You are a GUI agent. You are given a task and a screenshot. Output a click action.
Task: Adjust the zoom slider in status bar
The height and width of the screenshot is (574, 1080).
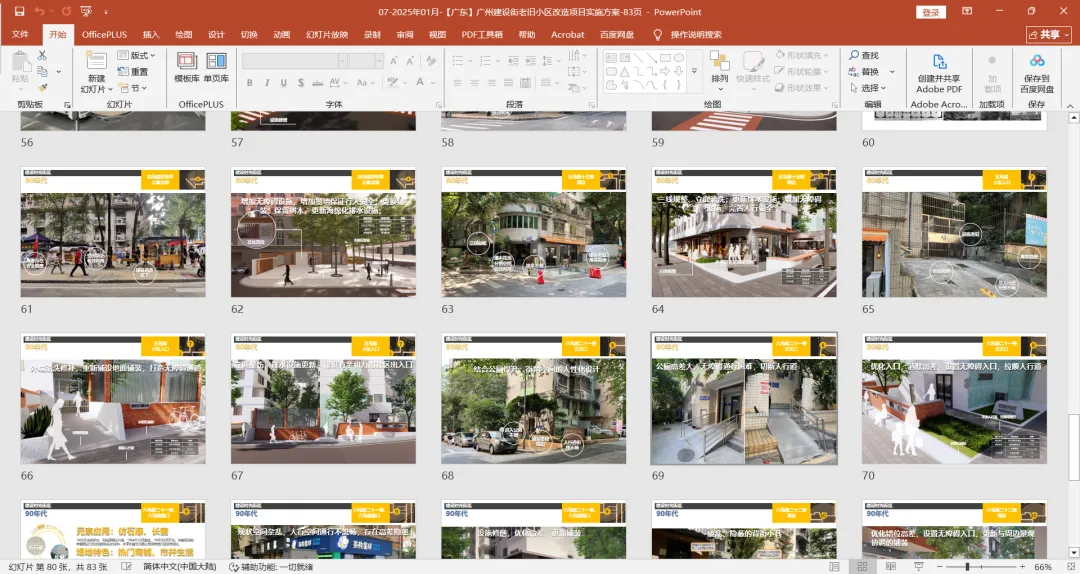click(968, 566)
